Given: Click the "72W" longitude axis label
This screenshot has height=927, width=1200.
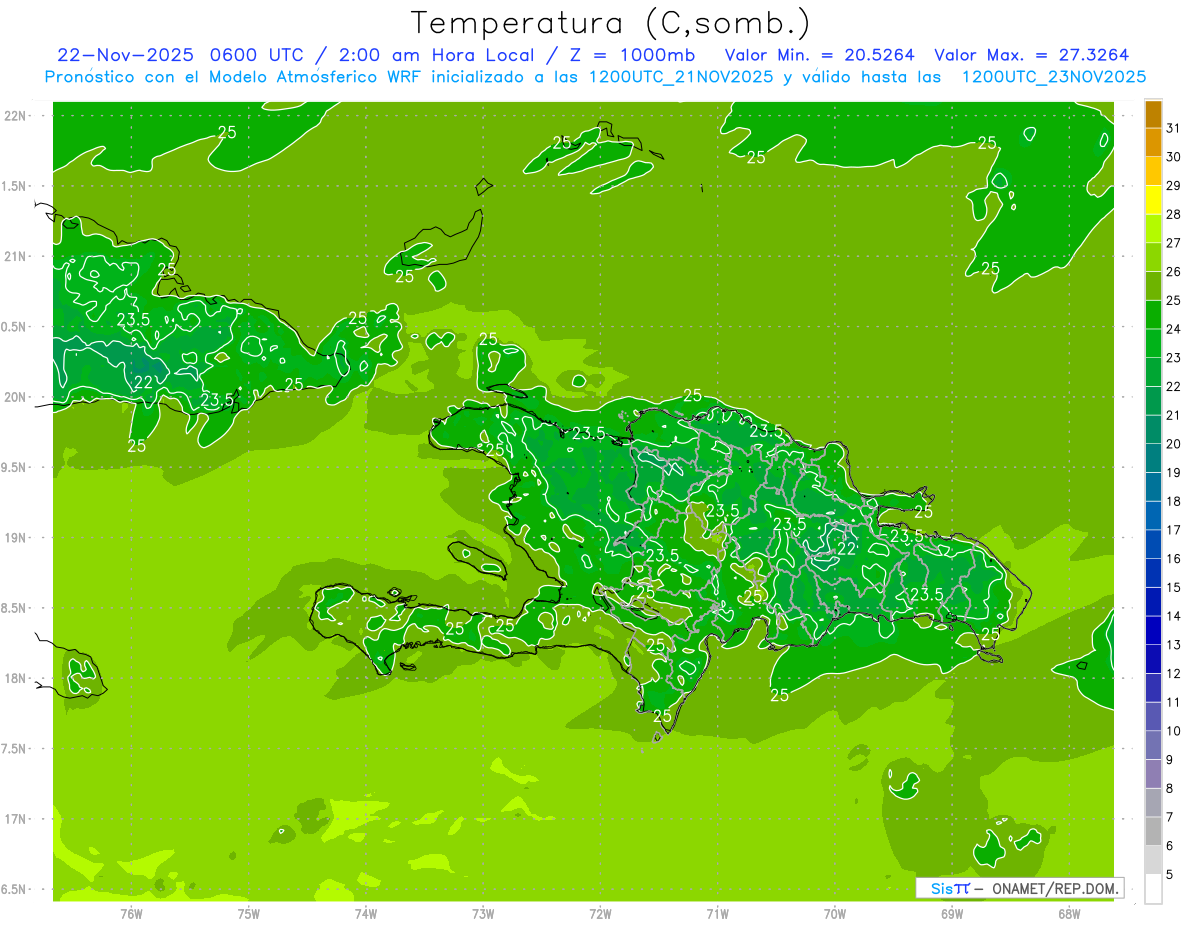Looking at the screenshot, I should click(600, 913).
